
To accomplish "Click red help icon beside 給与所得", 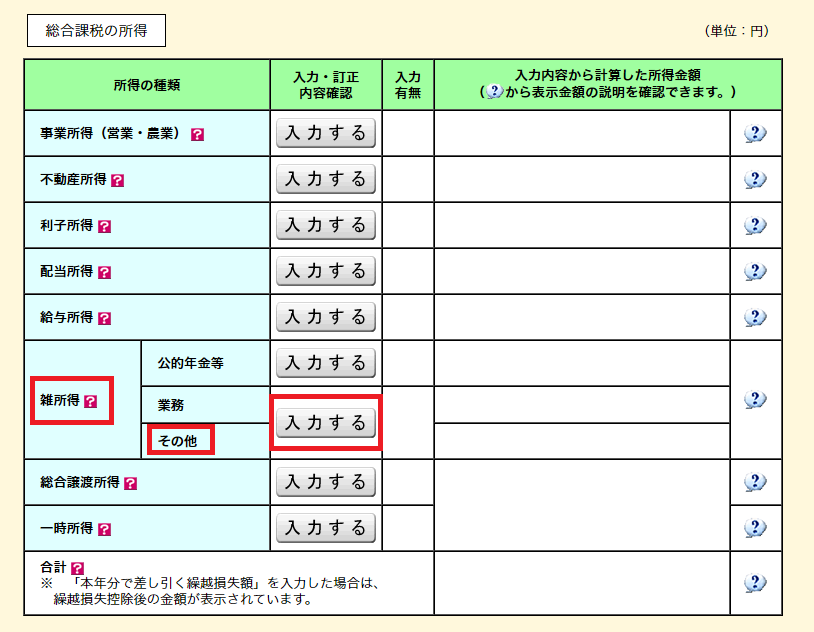I will point(105,318).
